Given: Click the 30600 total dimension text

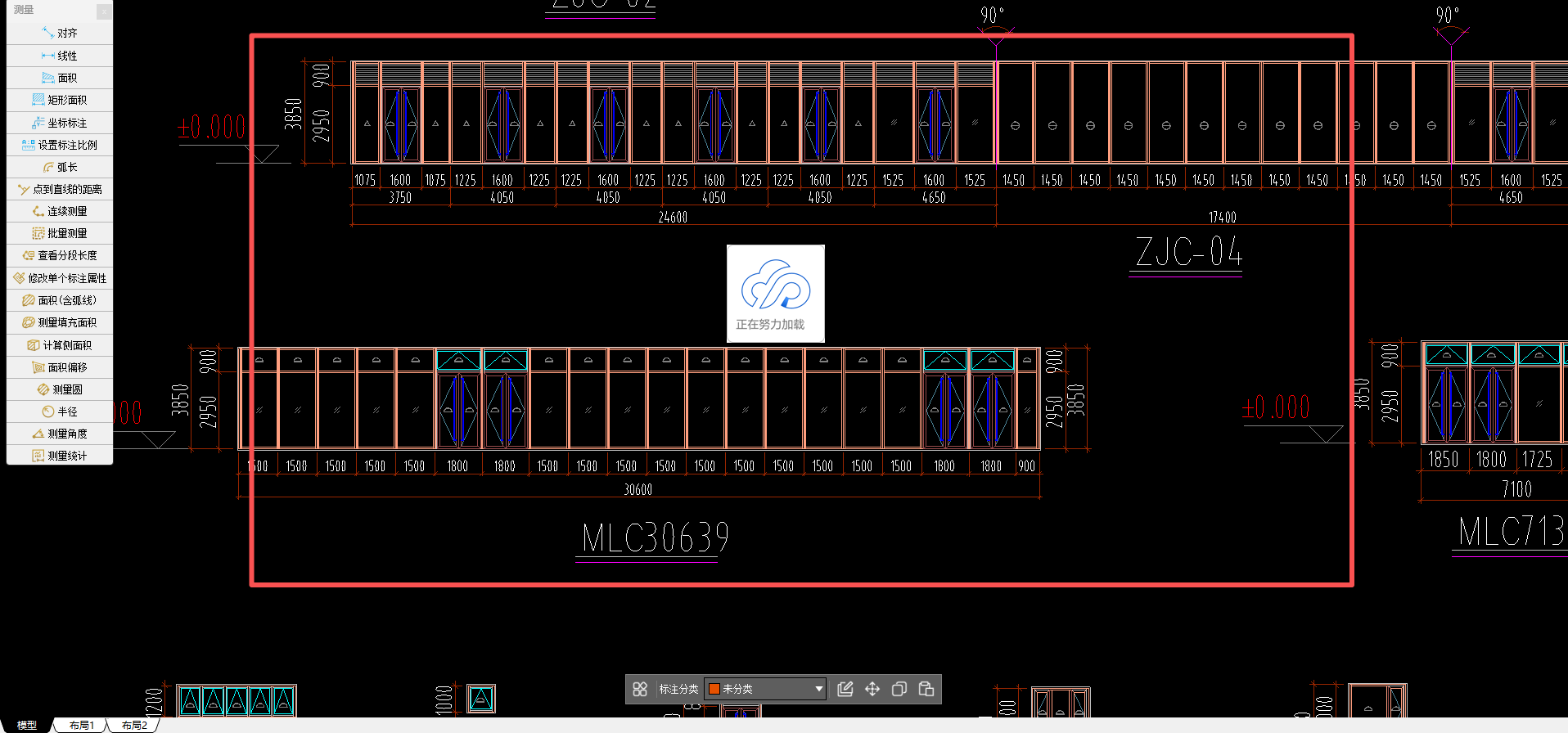Looking at the screenshot, I should pos(638,490).
